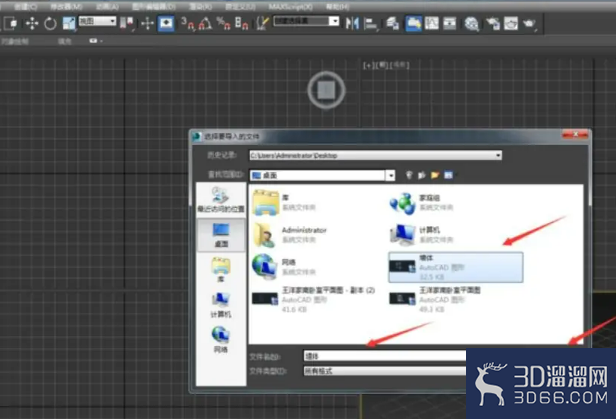Open the 修改器(M) menu
The height and width of the screenshot is (419, 616).
click(x=66, y=7)
